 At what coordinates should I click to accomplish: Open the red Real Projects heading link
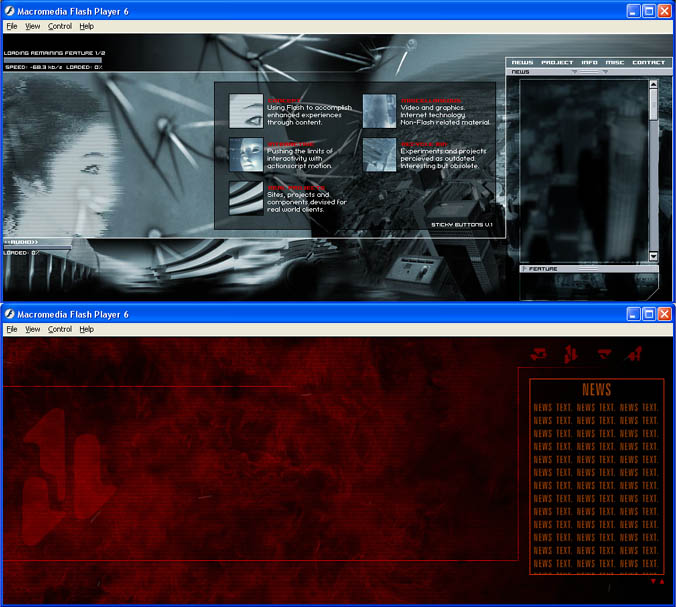(297, 188)
